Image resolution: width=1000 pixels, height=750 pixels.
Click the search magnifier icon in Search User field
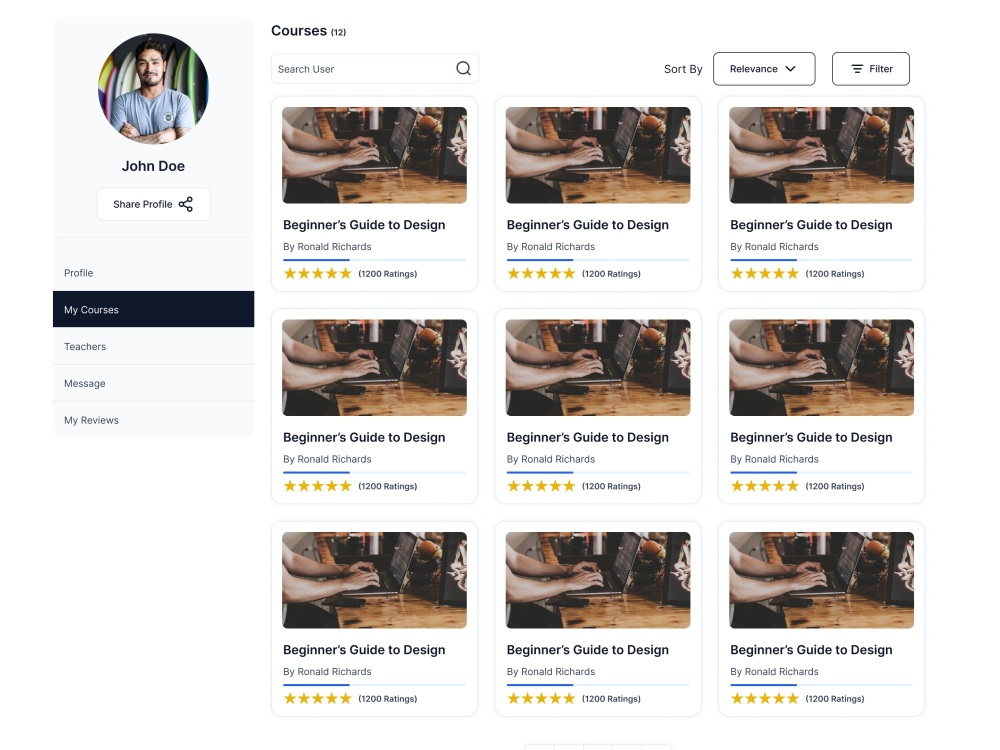coord(462,68)
